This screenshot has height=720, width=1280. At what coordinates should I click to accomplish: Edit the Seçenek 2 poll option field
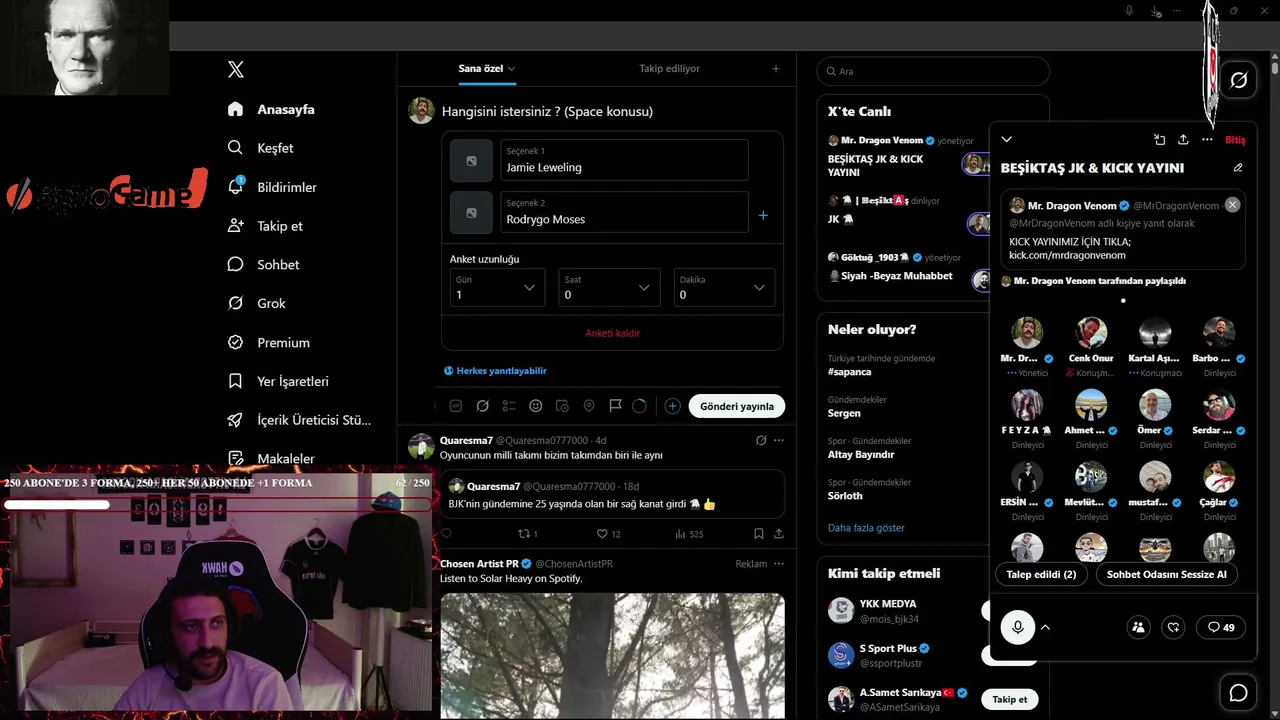(x=624, y=212)
